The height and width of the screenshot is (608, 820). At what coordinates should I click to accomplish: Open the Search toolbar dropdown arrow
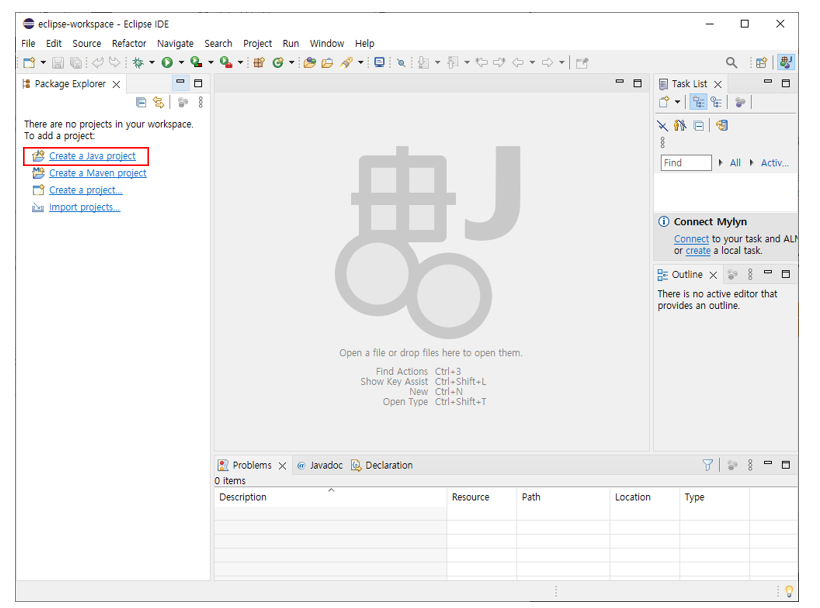pyautogui.click(x=360, y=63)
